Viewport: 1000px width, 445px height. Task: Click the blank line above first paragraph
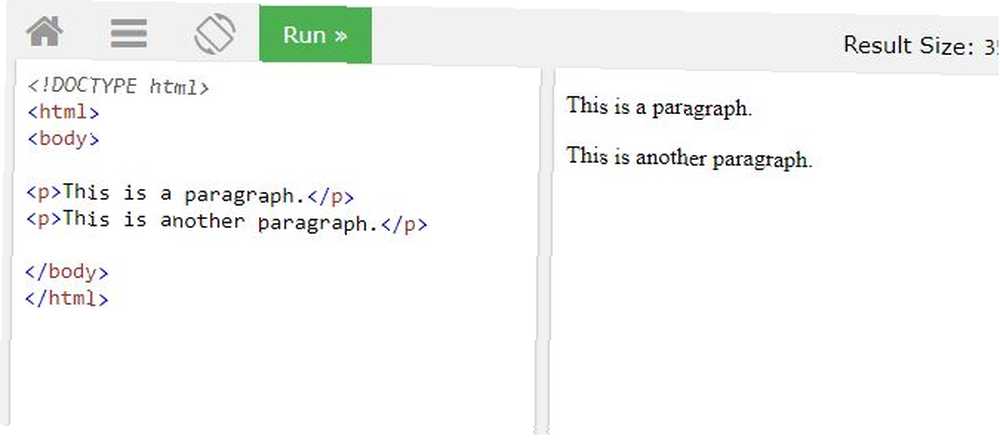click(x=274, y=166)
